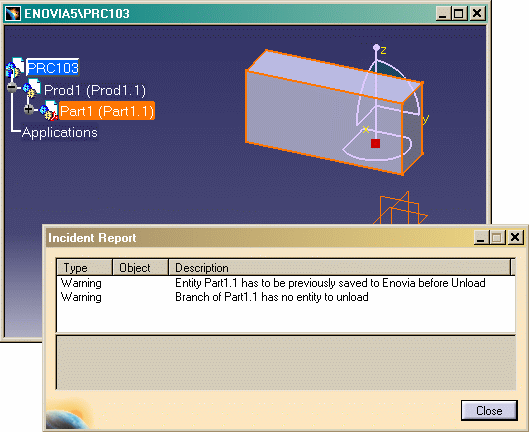
Task: Close the Incident Report with Close button
Action: 489,411
